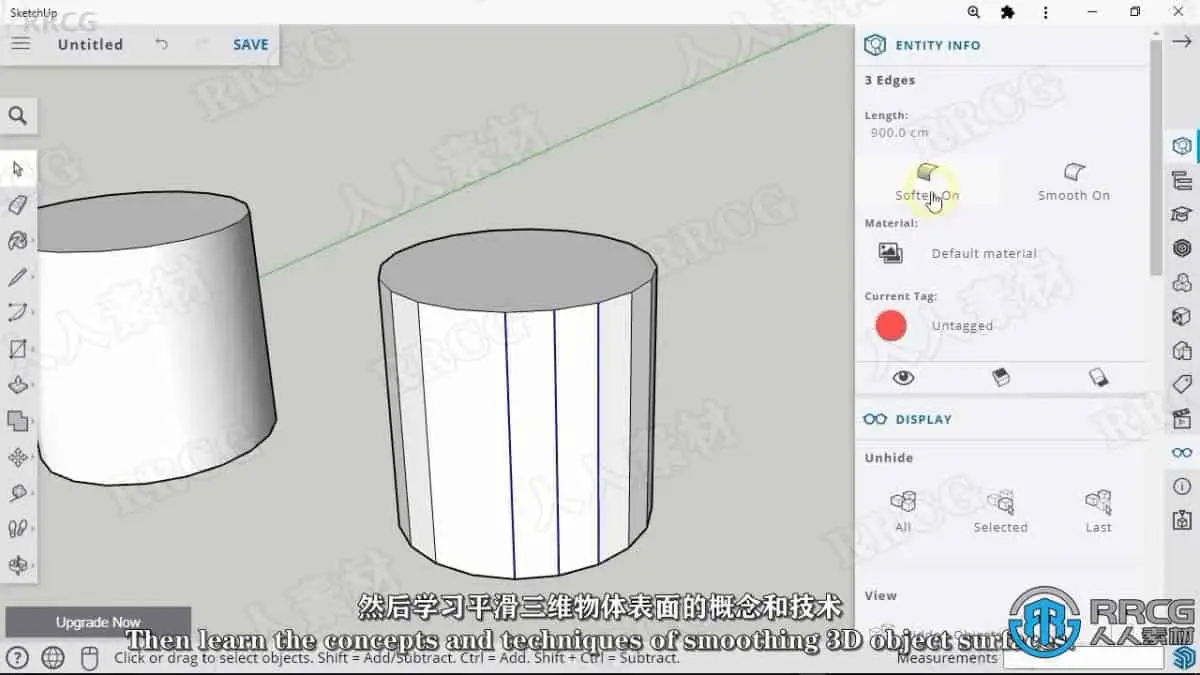This screenshot has height=675, width=1200.
Task: Select the Line pencil tool
Action: [x=18, y=277]
